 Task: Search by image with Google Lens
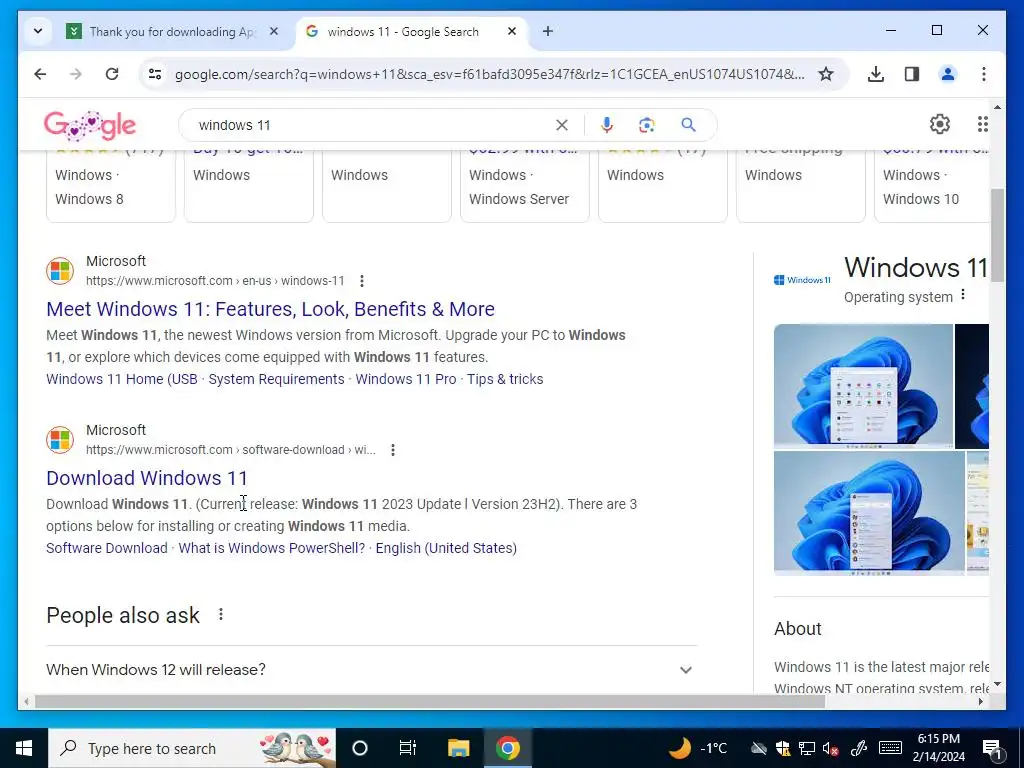[x=647, y=125]
